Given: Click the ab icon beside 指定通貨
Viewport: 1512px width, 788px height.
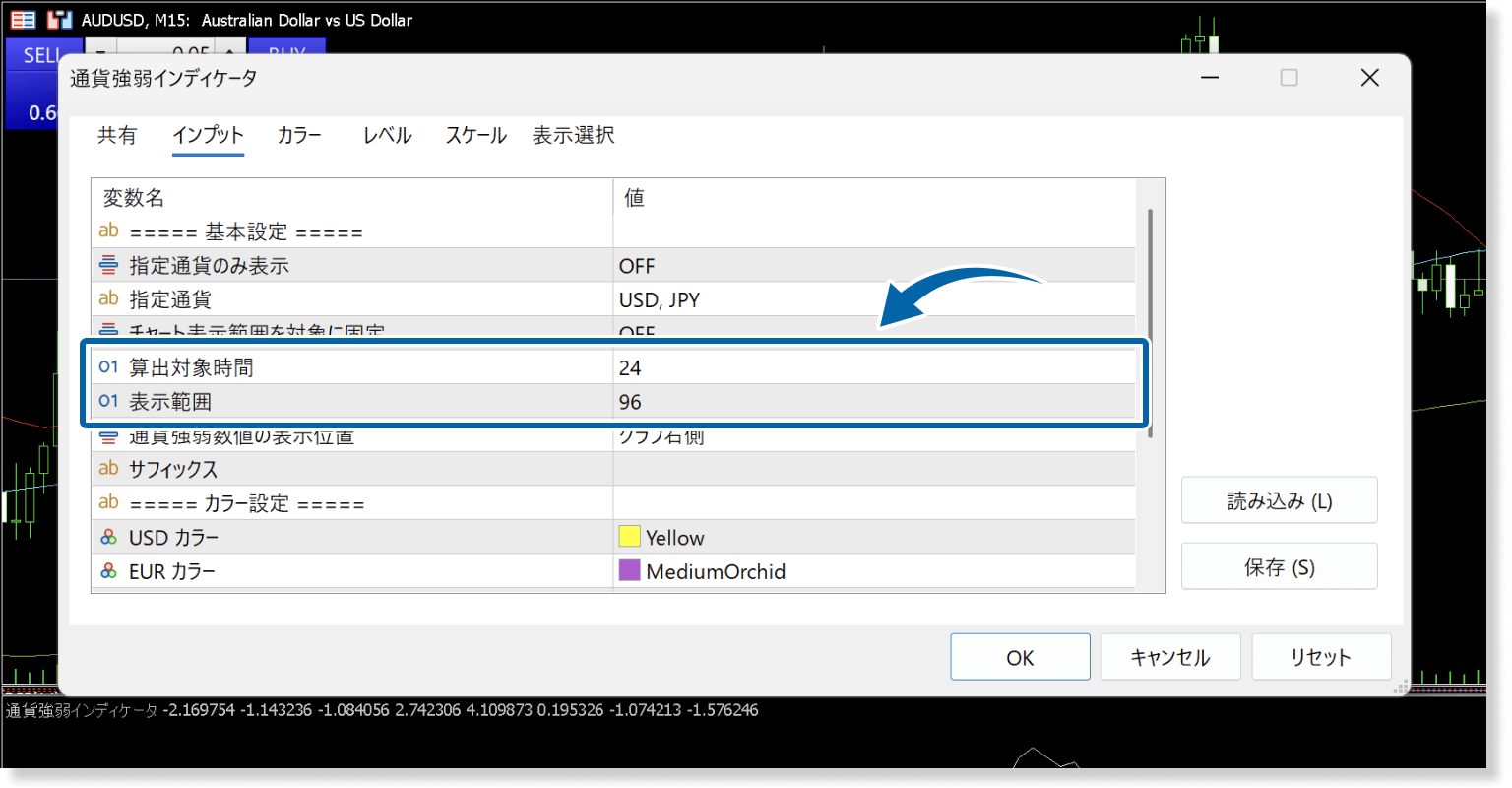Looking at the screenshot, I should coord(108,299).
